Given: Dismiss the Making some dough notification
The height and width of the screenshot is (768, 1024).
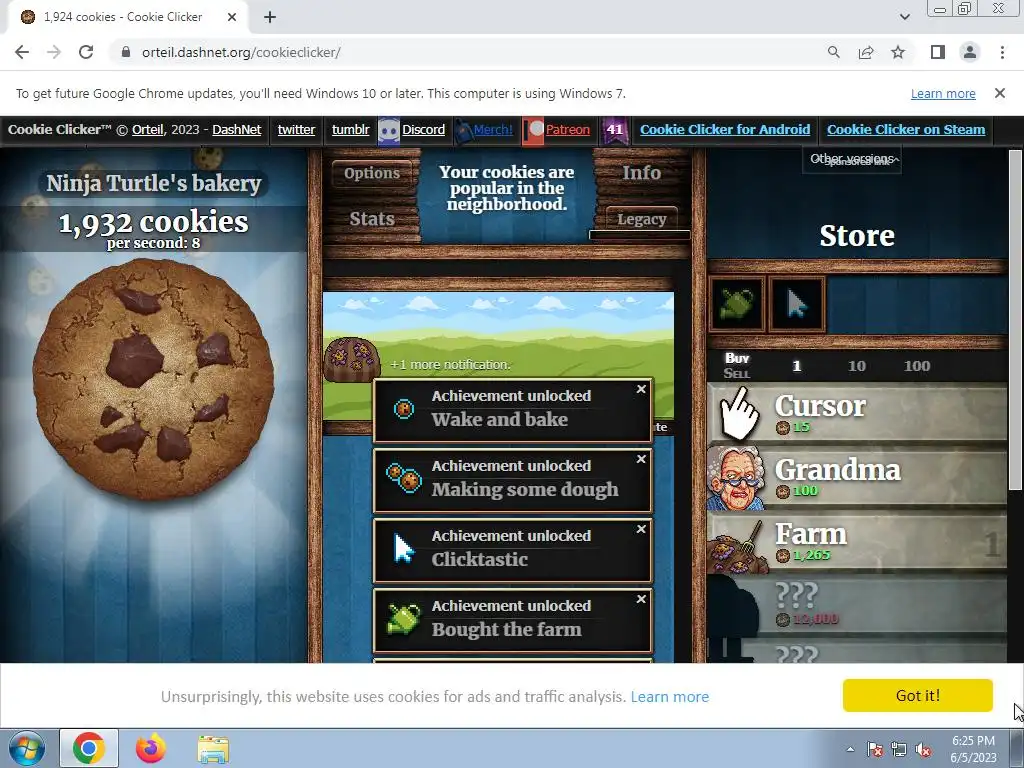Looking at the screenshot, I should tap(641, 459).
